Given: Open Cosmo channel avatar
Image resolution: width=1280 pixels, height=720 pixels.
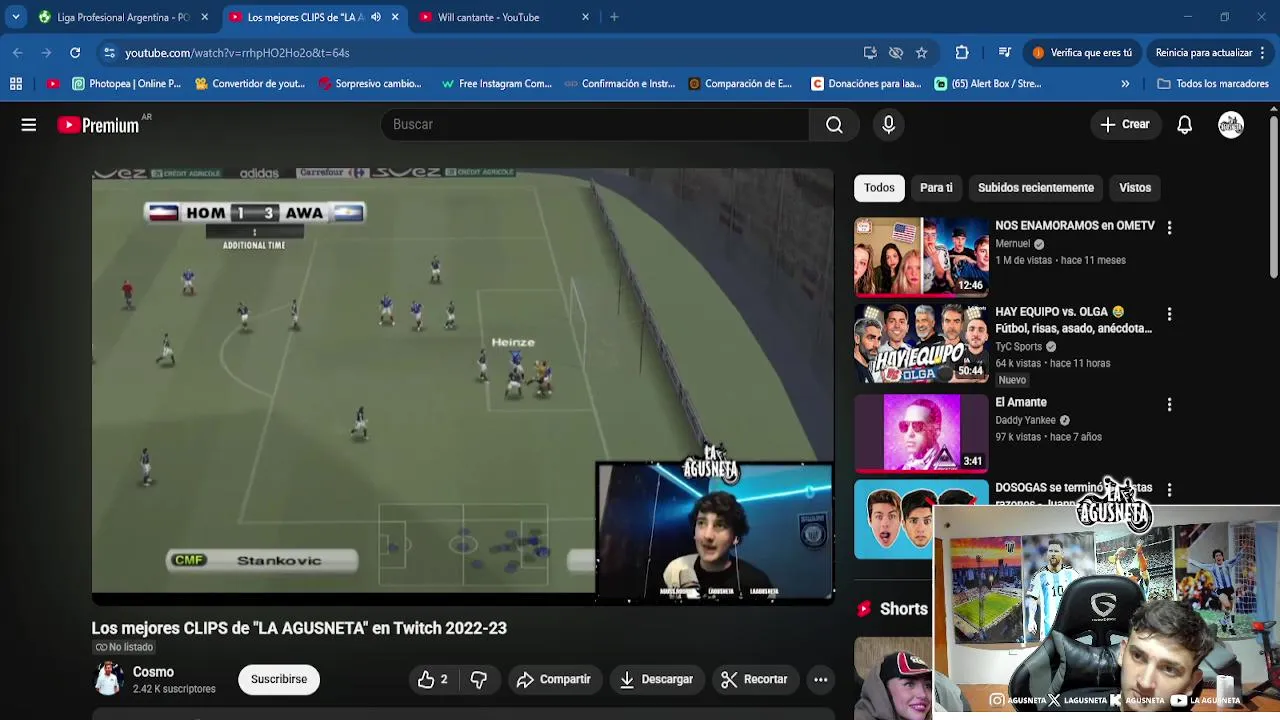Looking at the screenshot, I should pos(108,679).
